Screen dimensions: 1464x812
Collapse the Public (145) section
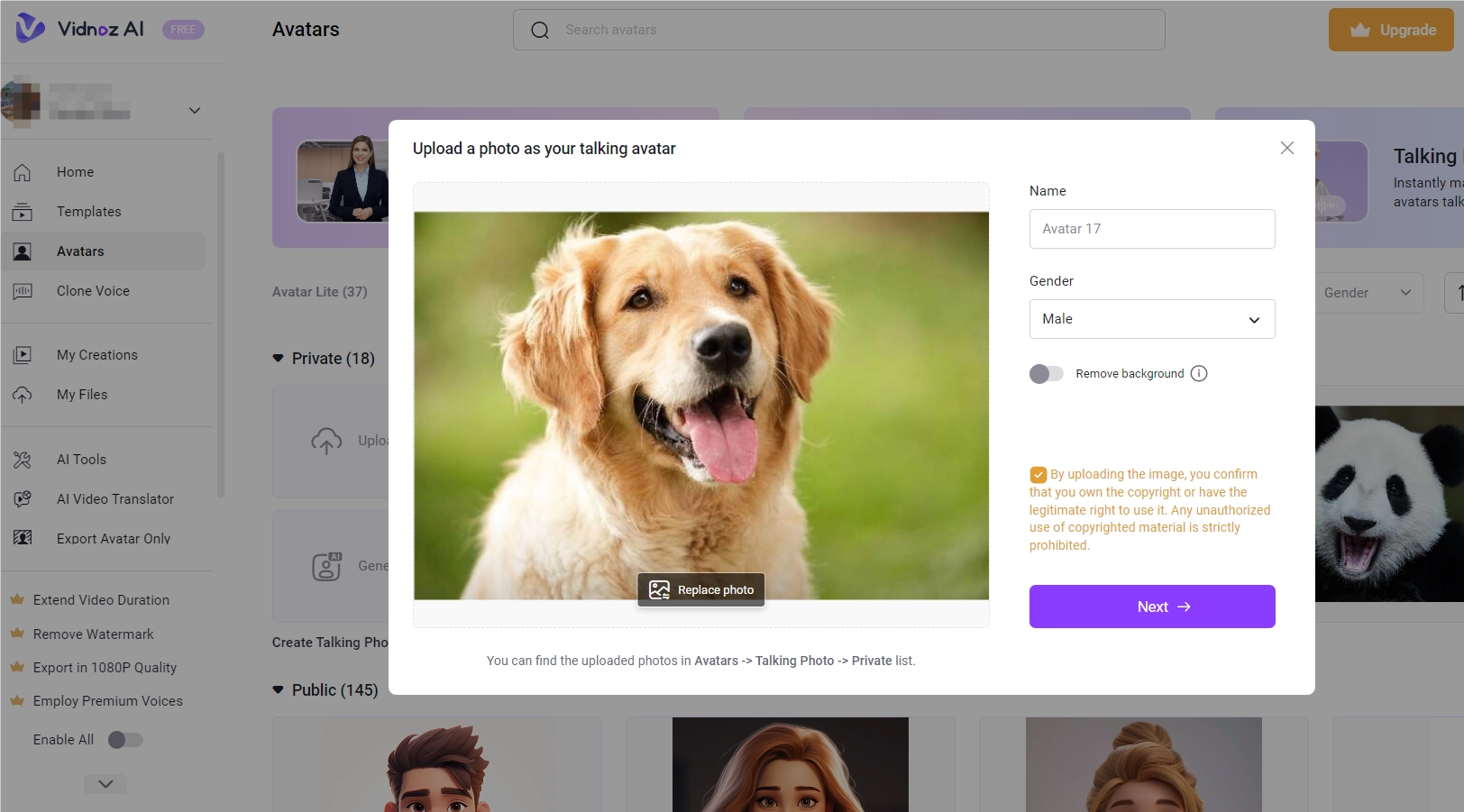tap(278, 690)
